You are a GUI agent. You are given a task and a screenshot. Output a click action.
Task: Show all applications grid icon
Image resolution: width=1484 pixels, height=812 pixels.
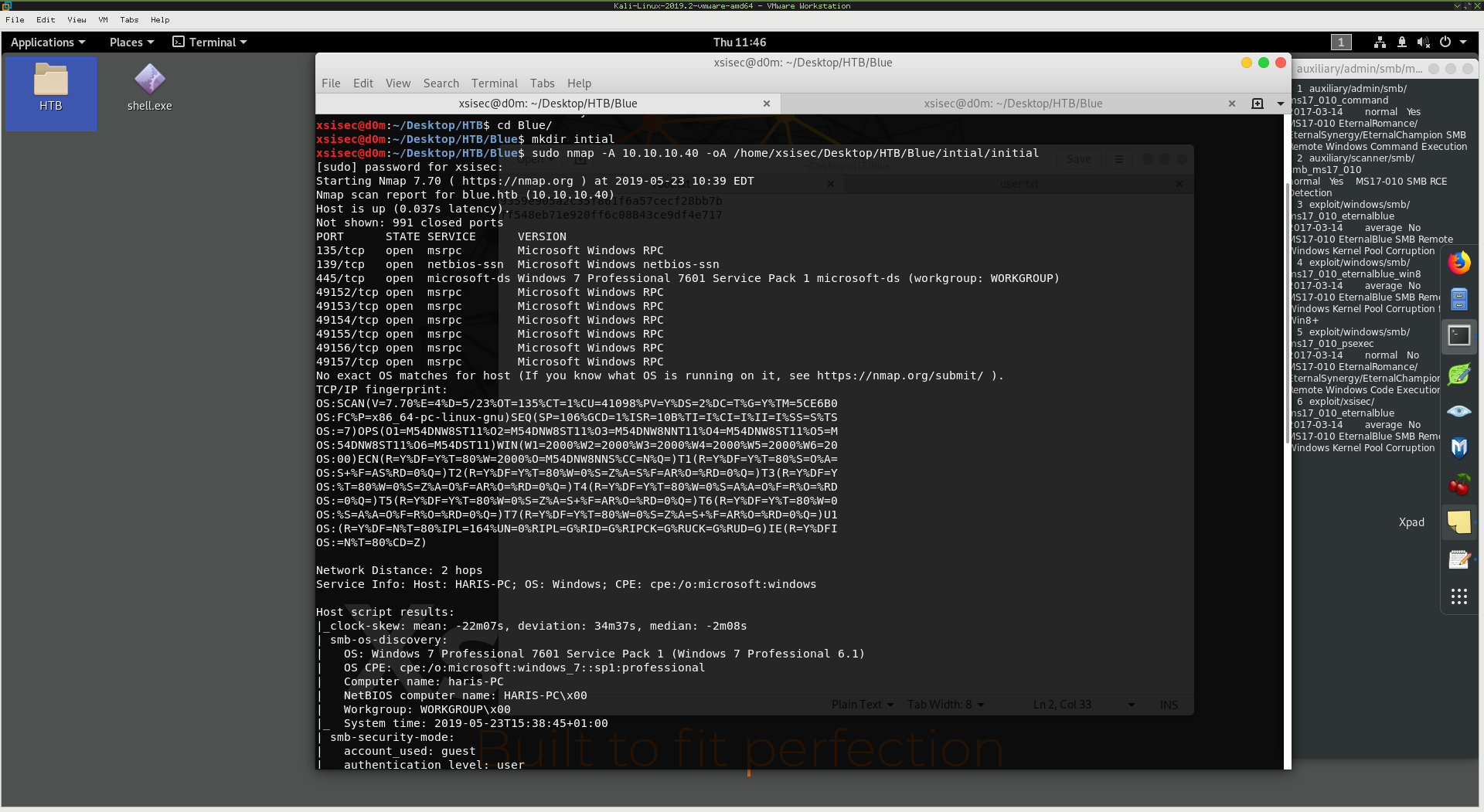pos(1458,596)
